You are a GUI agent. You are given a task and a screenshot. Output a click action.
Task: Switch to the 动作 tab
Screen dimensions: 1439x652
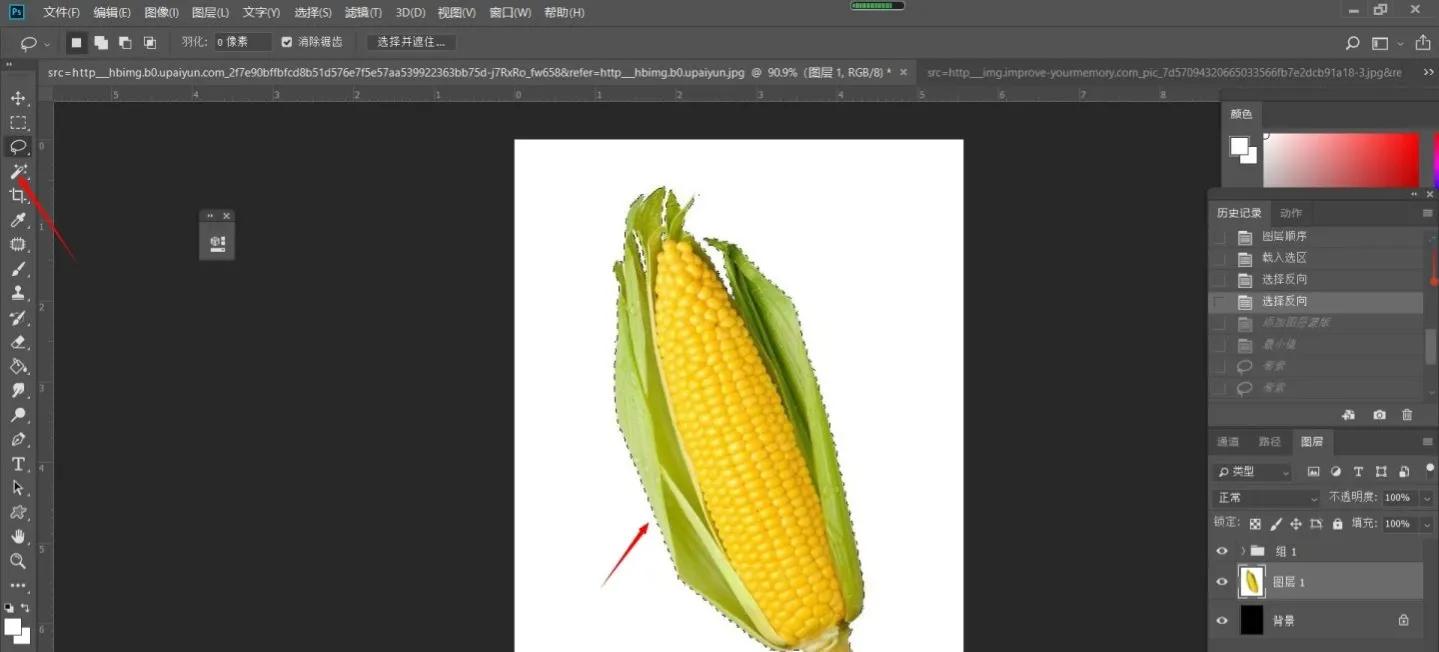1291,213
